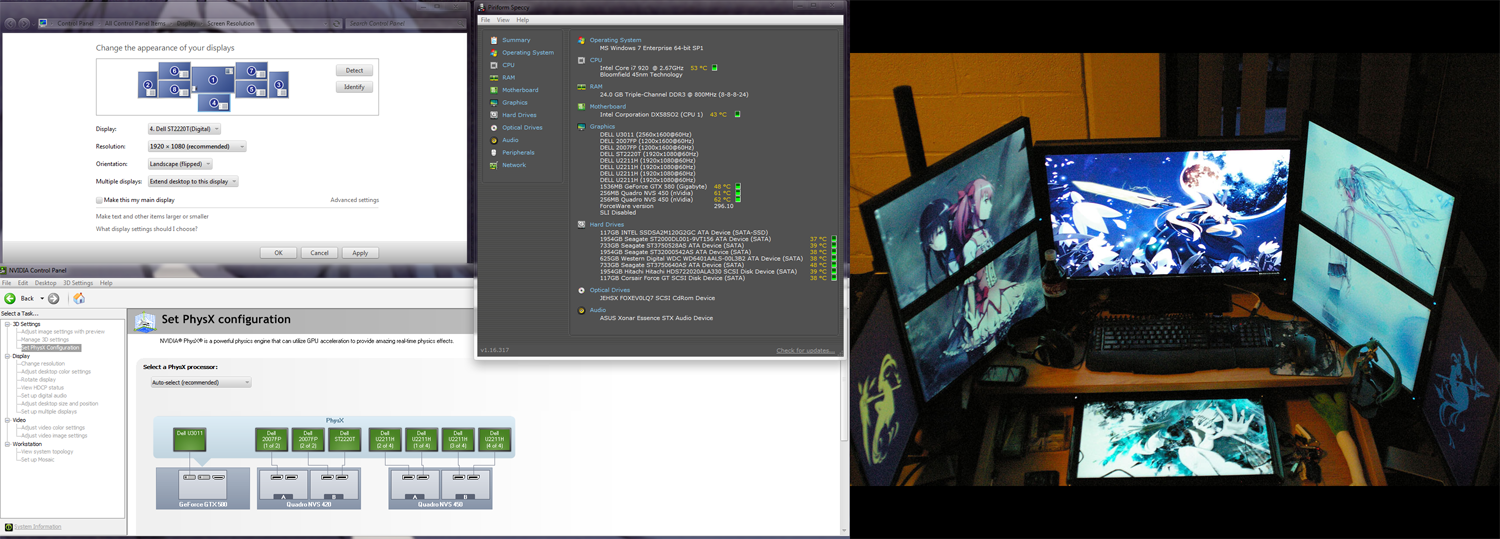Select Peripherals in Speccy sidebar
The height and width of the screenshot is (539, 1500).
tap(518, 152)
